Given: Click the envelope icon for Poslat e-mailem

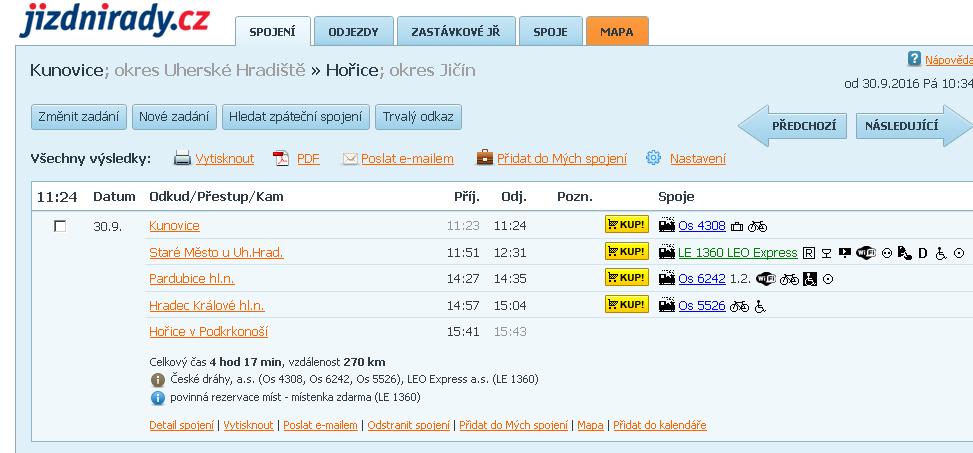Looking at the screenshot, I should (350, 158).
